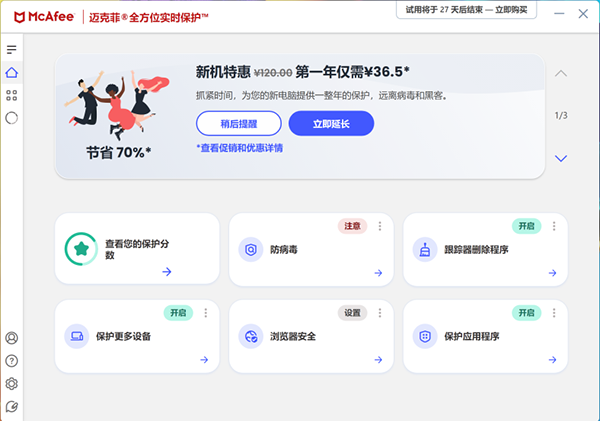Open the 查看促销和优惠详情 link
The height and width of the screenshot is (421, 600).
click(240, 148)
